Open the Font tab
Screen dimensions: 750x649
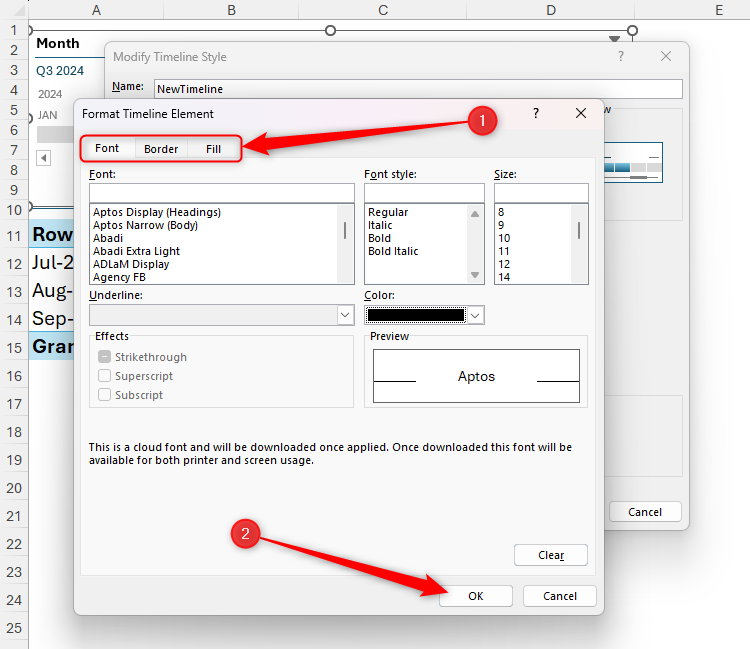pyautogui.click(x=107, y=148)
